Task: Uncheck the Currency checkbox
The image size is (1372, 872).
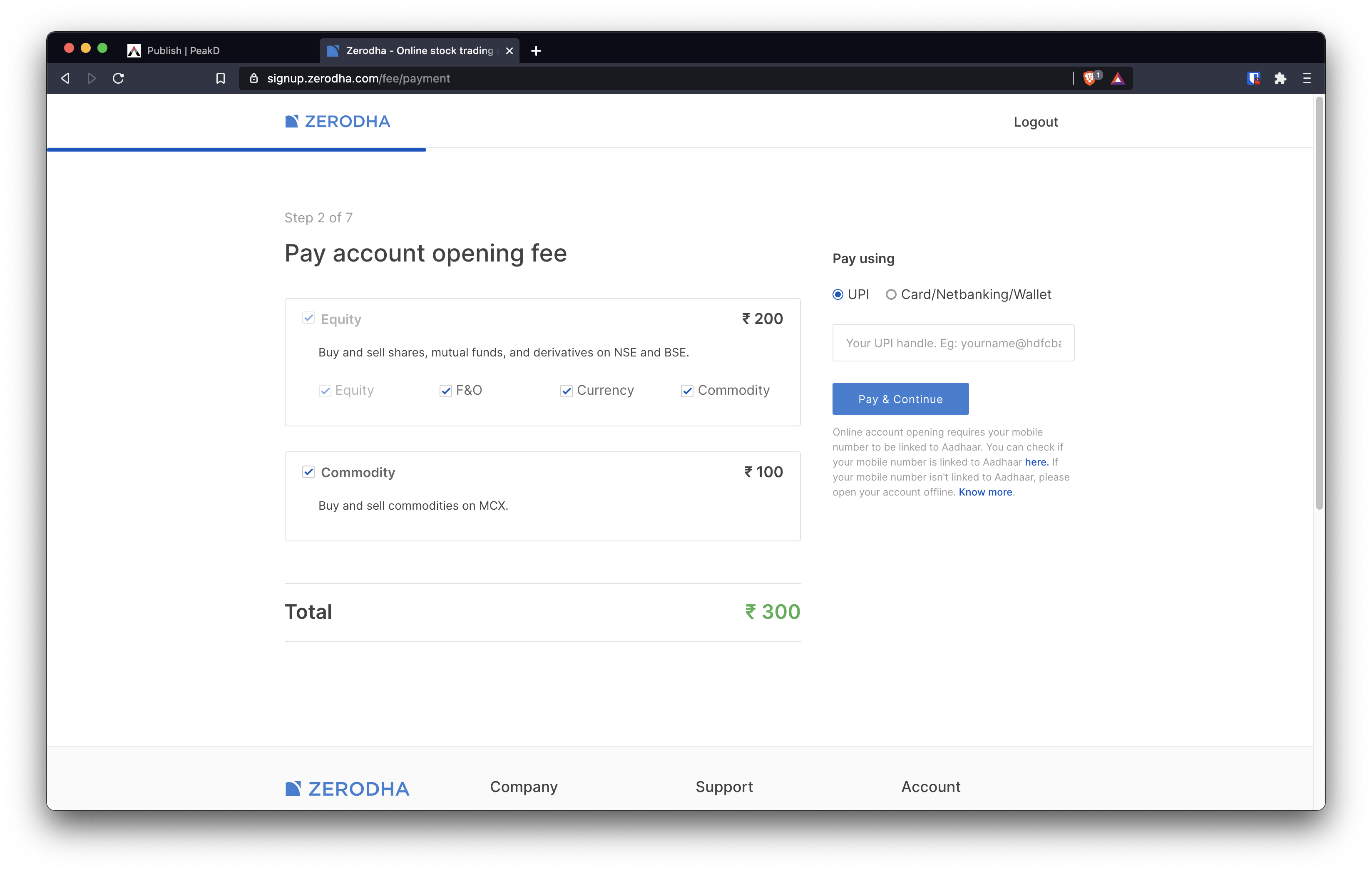Action: click(x=567, y=391)
